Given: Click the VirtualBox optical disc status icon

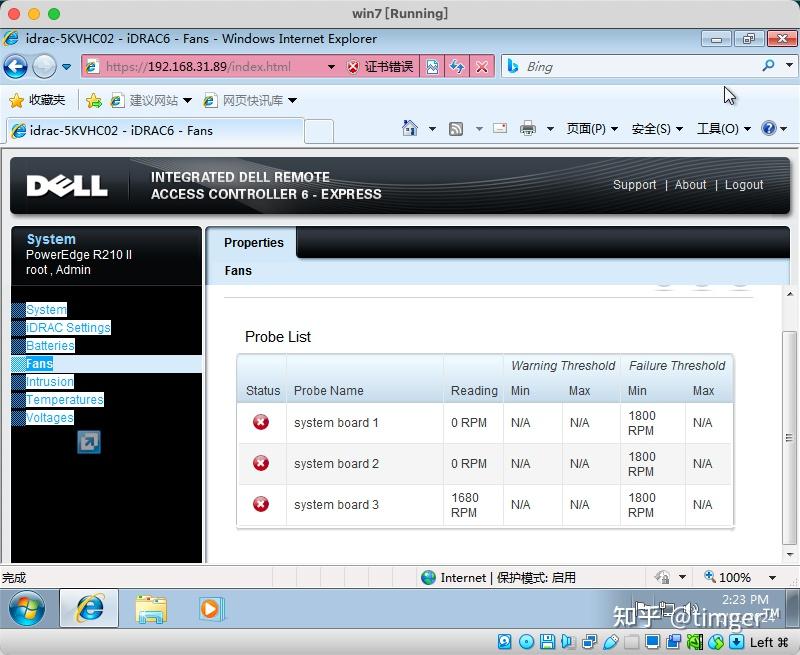Looking at the screenshot, I should [x=526, y=642].
